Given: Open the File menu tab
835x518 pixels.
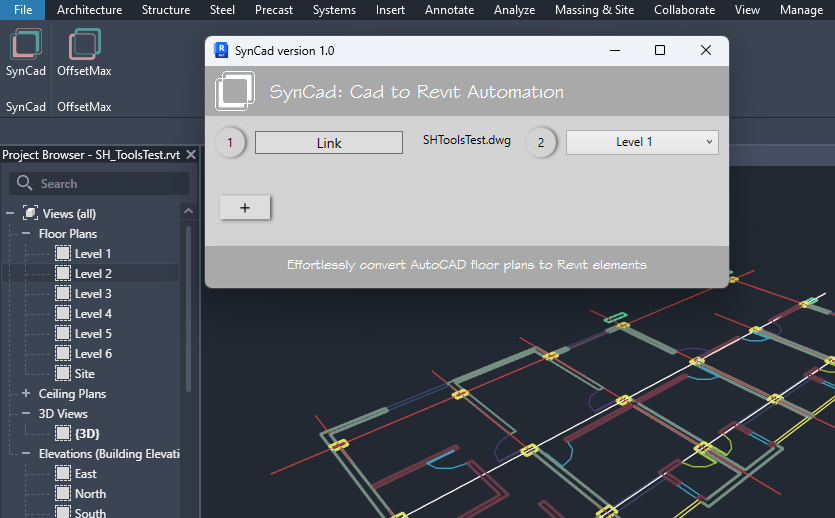Looking at the screenshot, I should 23,10.
